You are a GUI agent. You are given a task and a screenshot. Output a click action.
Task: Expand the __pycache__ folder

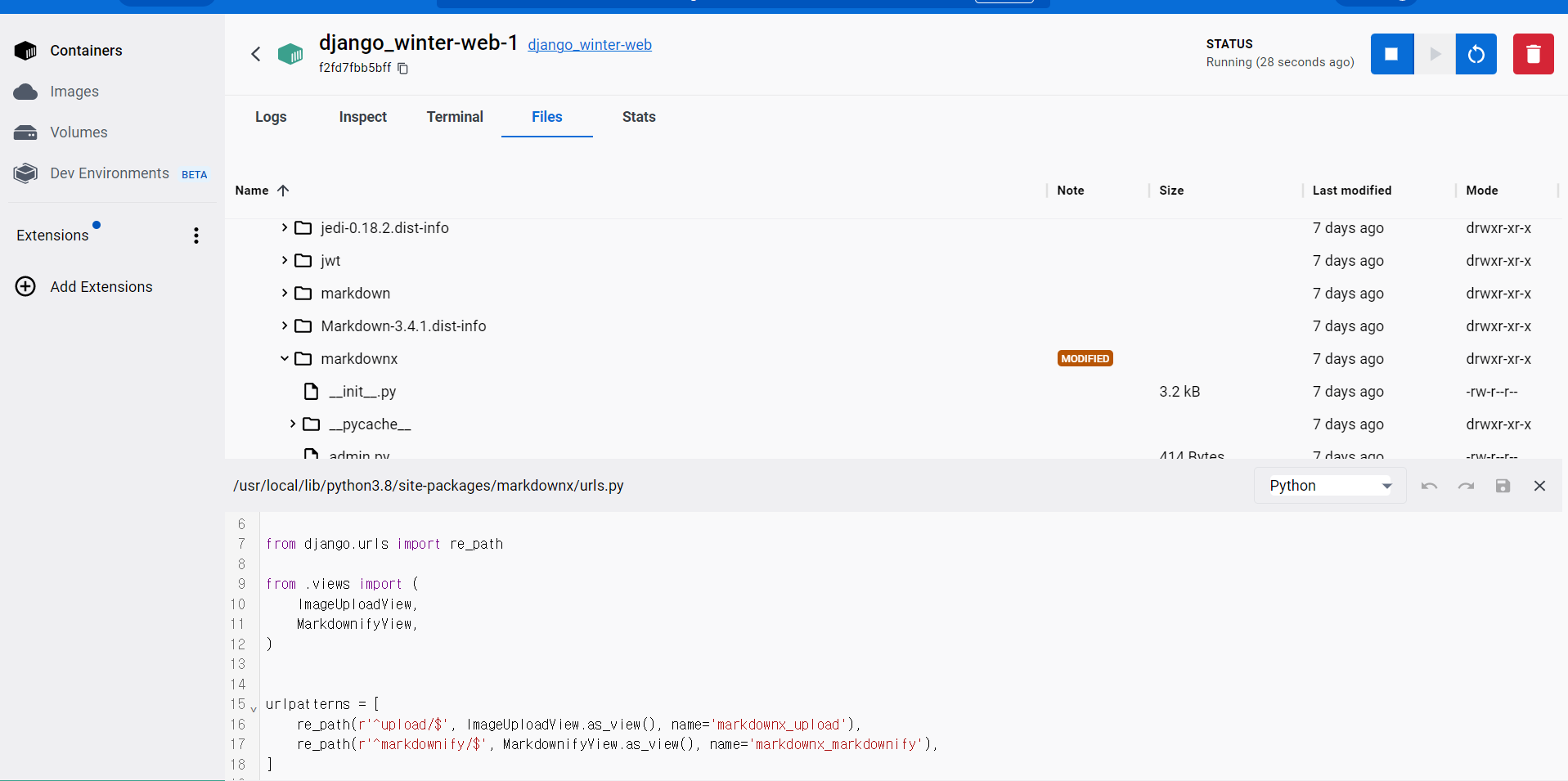point(292,424)
